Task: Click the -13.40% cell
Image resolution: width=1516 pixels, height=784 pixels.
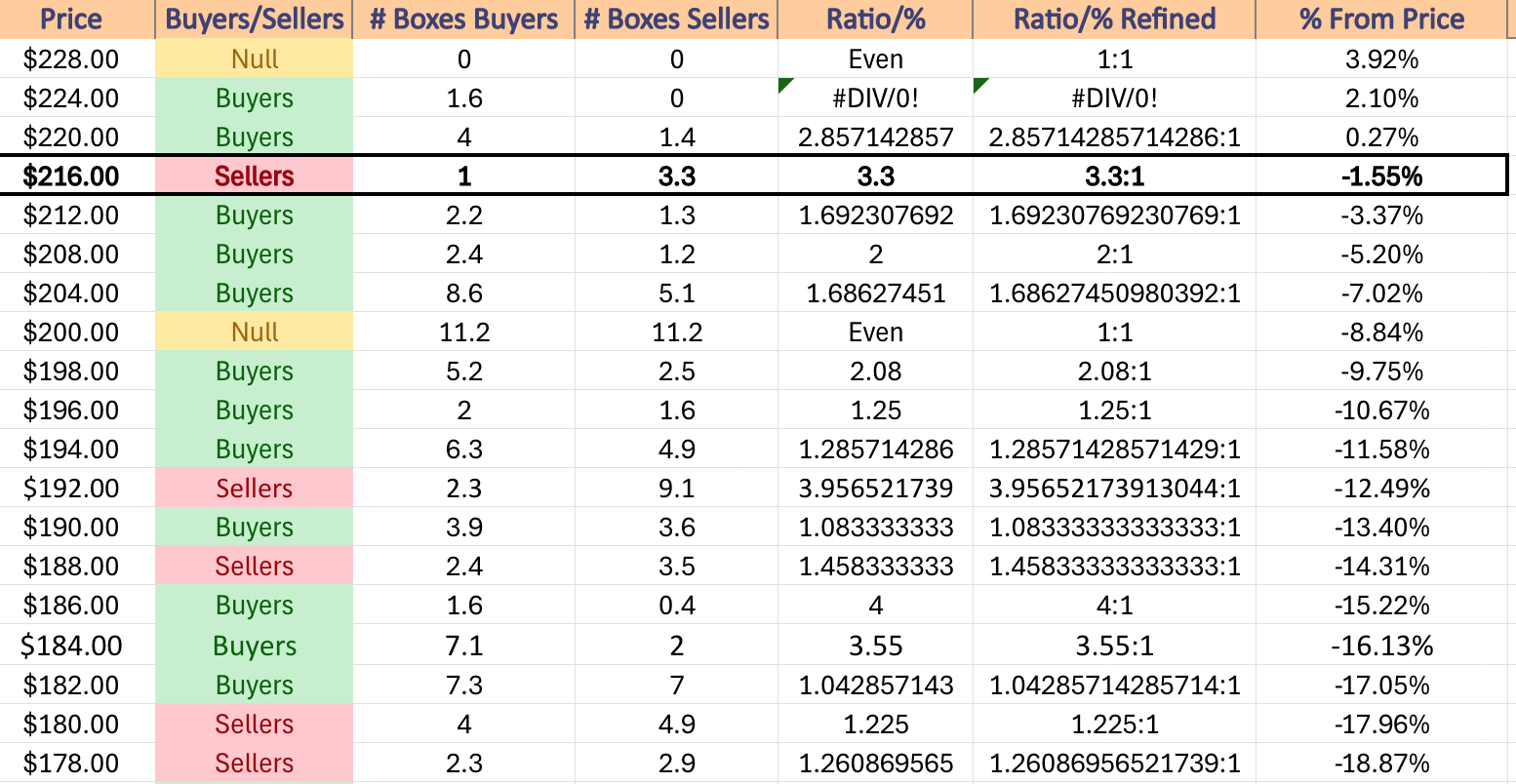Action: [1381, 528]
